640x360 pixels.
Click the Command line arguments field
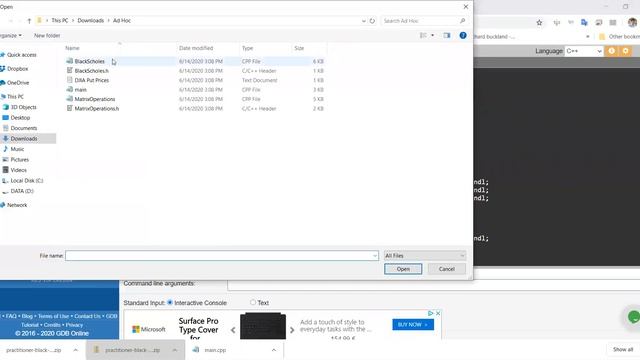click(x=433, y=284)
